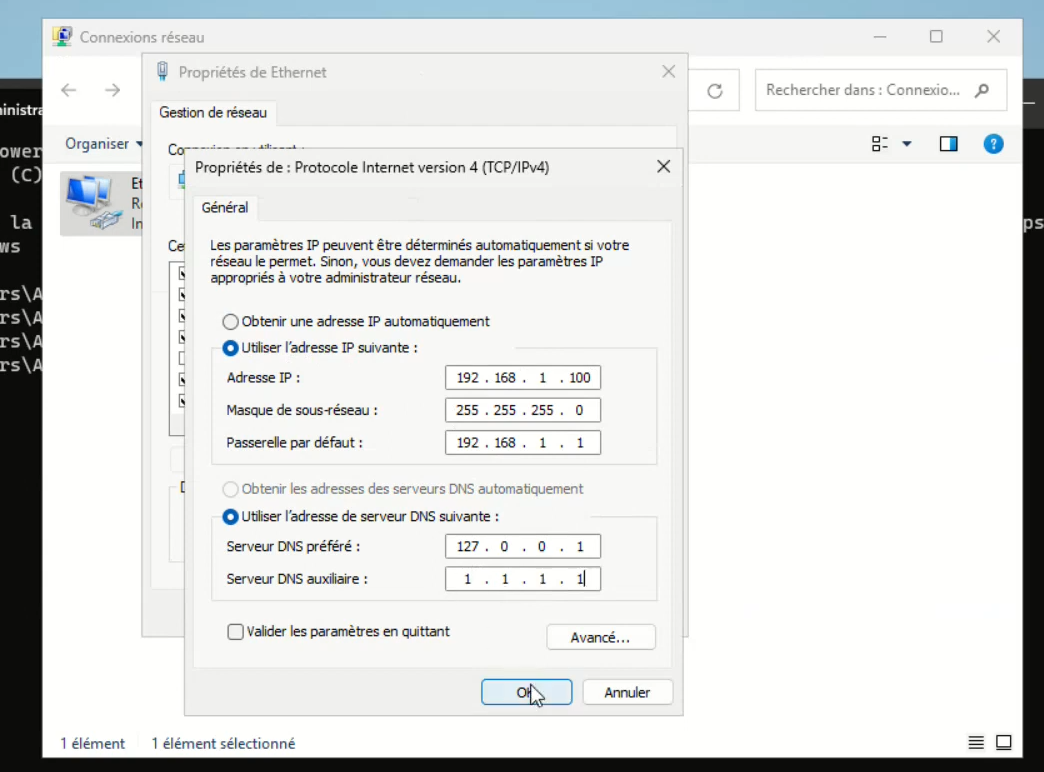Screen dimensions: 1044x772
Task: Dismiss the dialog with Annuler
Action: [627, 691]
